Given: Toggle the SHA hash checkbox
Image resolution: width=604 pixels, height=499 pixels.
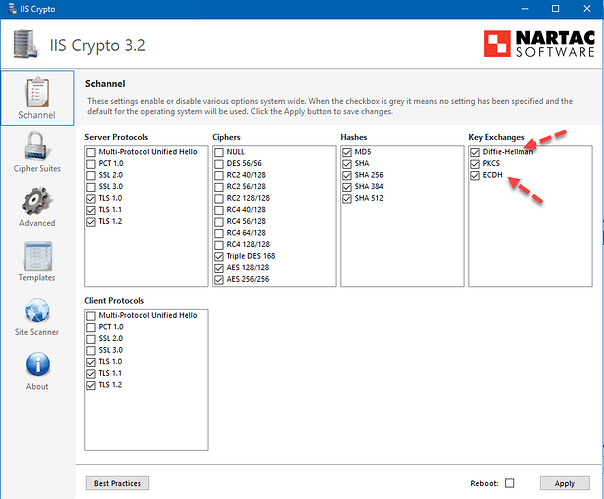Looking at the screenshot, I should tap(347, 164).
